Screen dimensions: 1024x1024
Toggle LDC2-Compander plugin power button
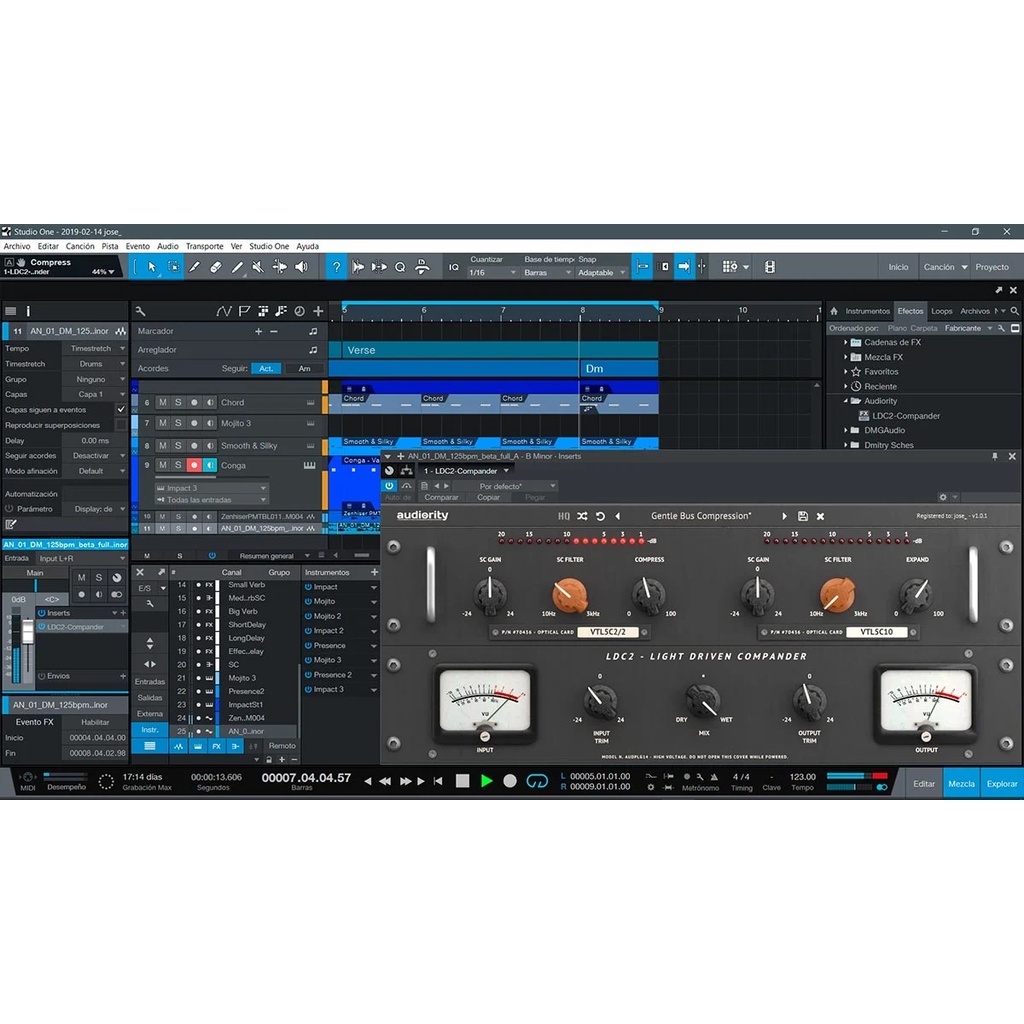[389, 486]
